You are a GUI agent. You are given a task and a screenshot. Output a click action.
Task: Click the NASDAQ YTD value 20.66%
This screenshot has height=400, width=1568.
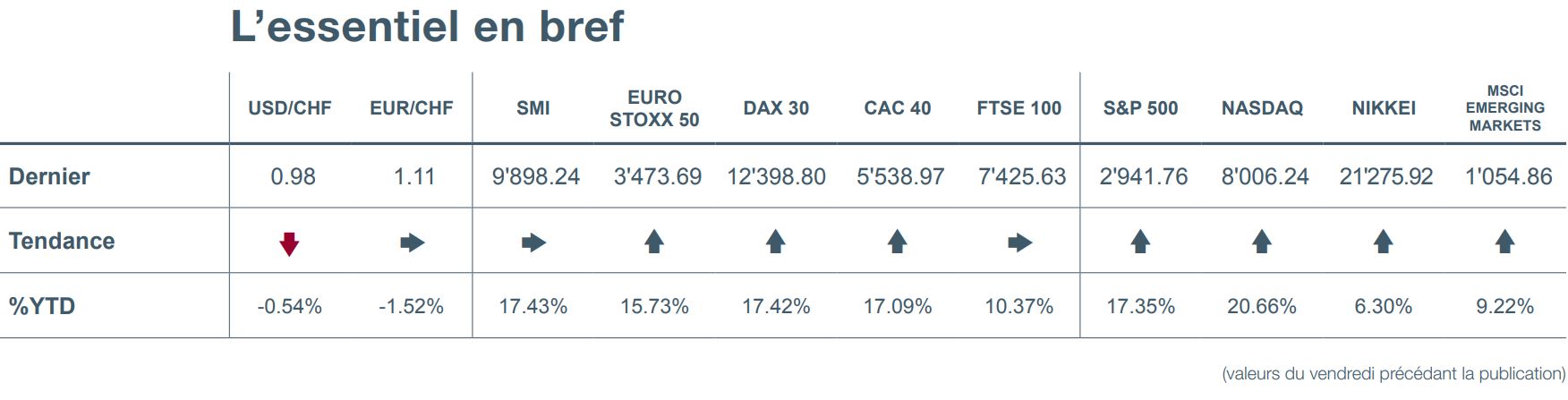[x=1262, y=306]
